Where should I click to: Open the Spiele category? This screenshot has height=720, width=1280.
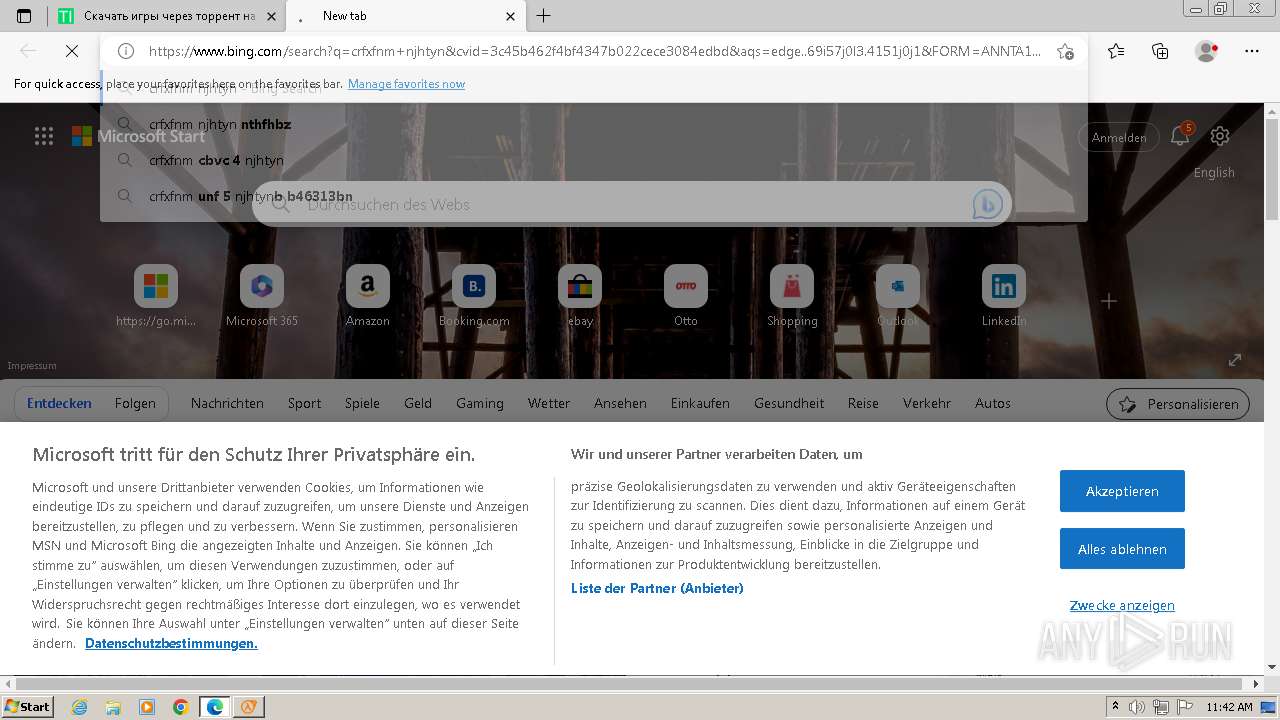362,403
